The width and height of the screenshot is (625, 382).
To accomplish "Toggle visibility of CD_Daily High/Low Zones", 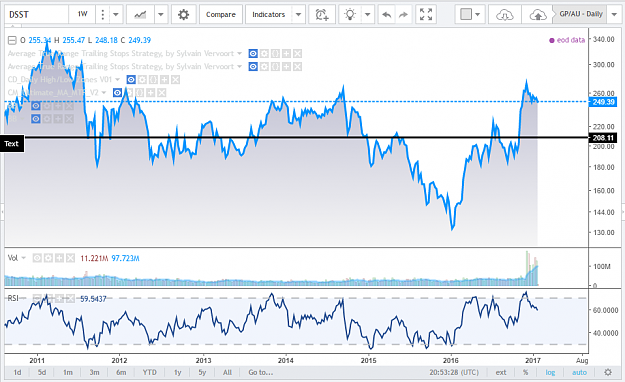I will click(131, 80).
